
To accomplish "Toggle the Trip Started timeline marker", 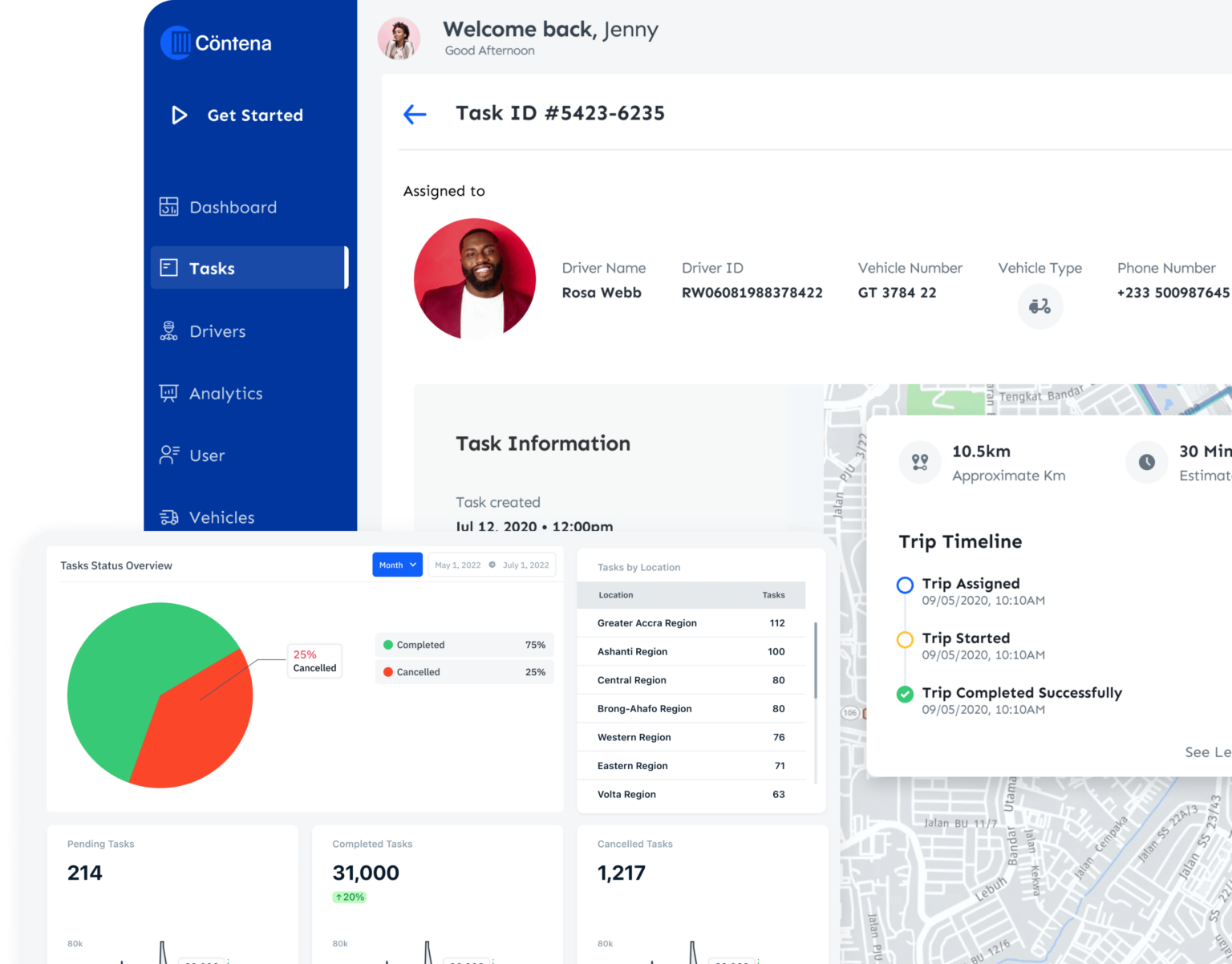I will tap(905, 639).
